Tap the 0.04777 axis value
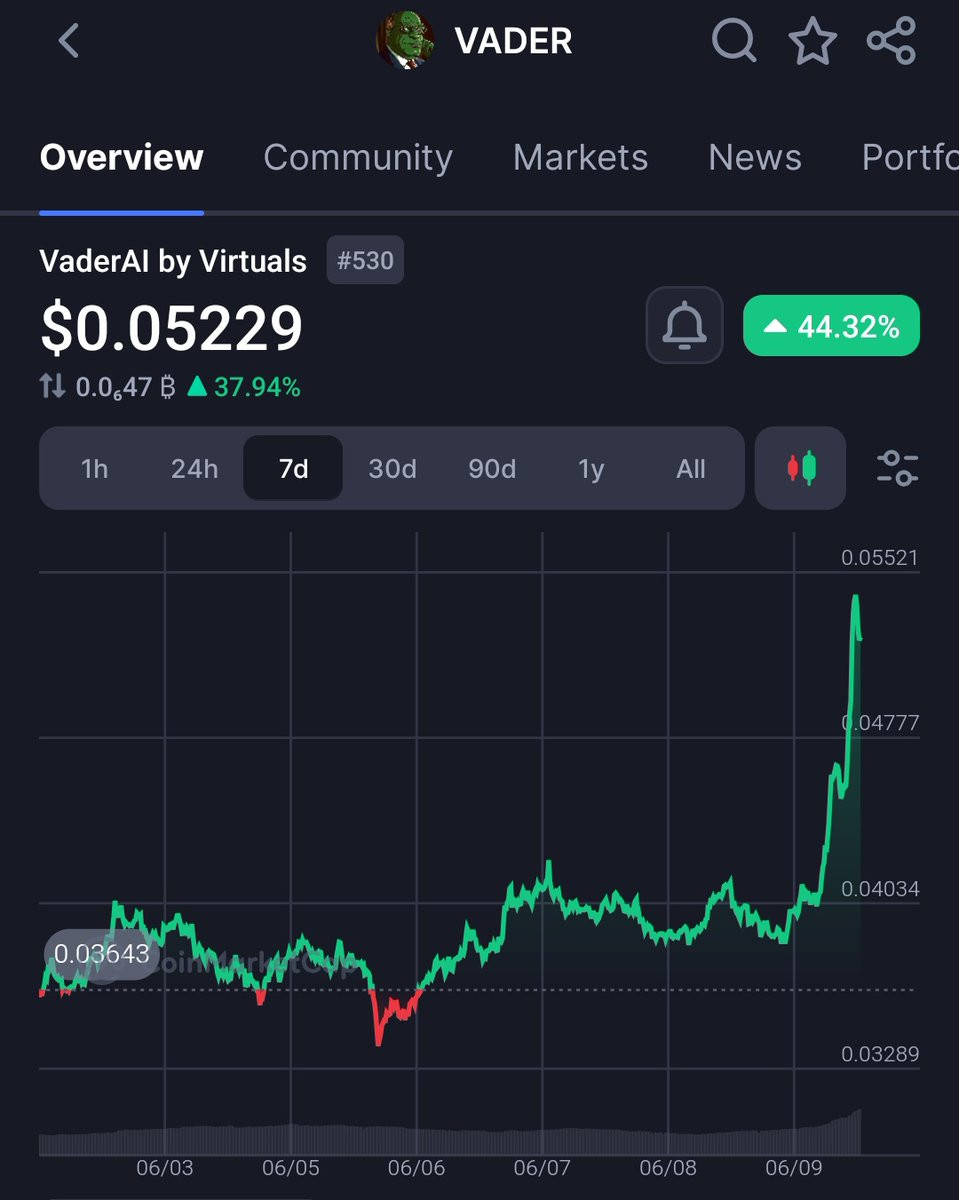This screenshot has height=1200, width=959. pyautogui.click(x=879, y=722)
